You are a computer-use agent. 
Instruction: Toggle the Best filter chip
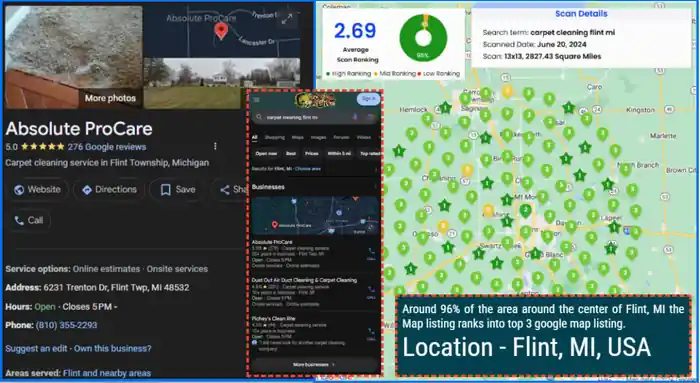pyautogui.click(x=291, y=154)
